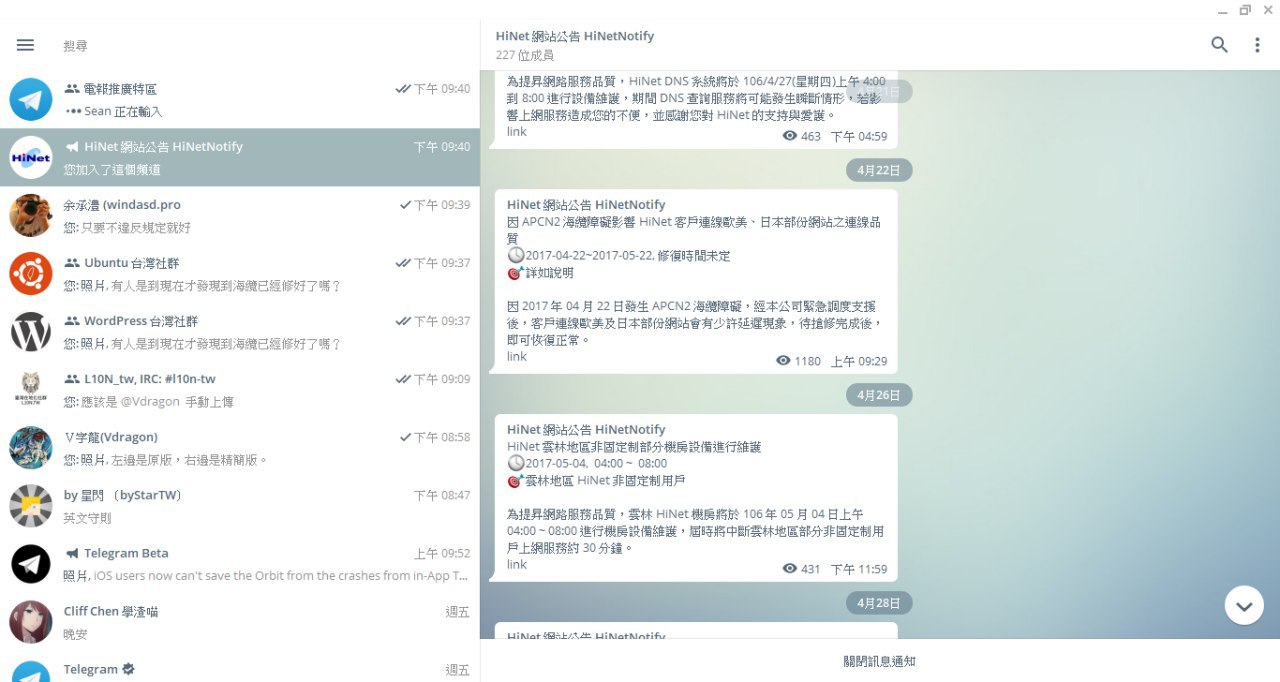1280x682 pixels.
Task: Click the group icon beside 電報推廣特區
Action: click(72, 89)
